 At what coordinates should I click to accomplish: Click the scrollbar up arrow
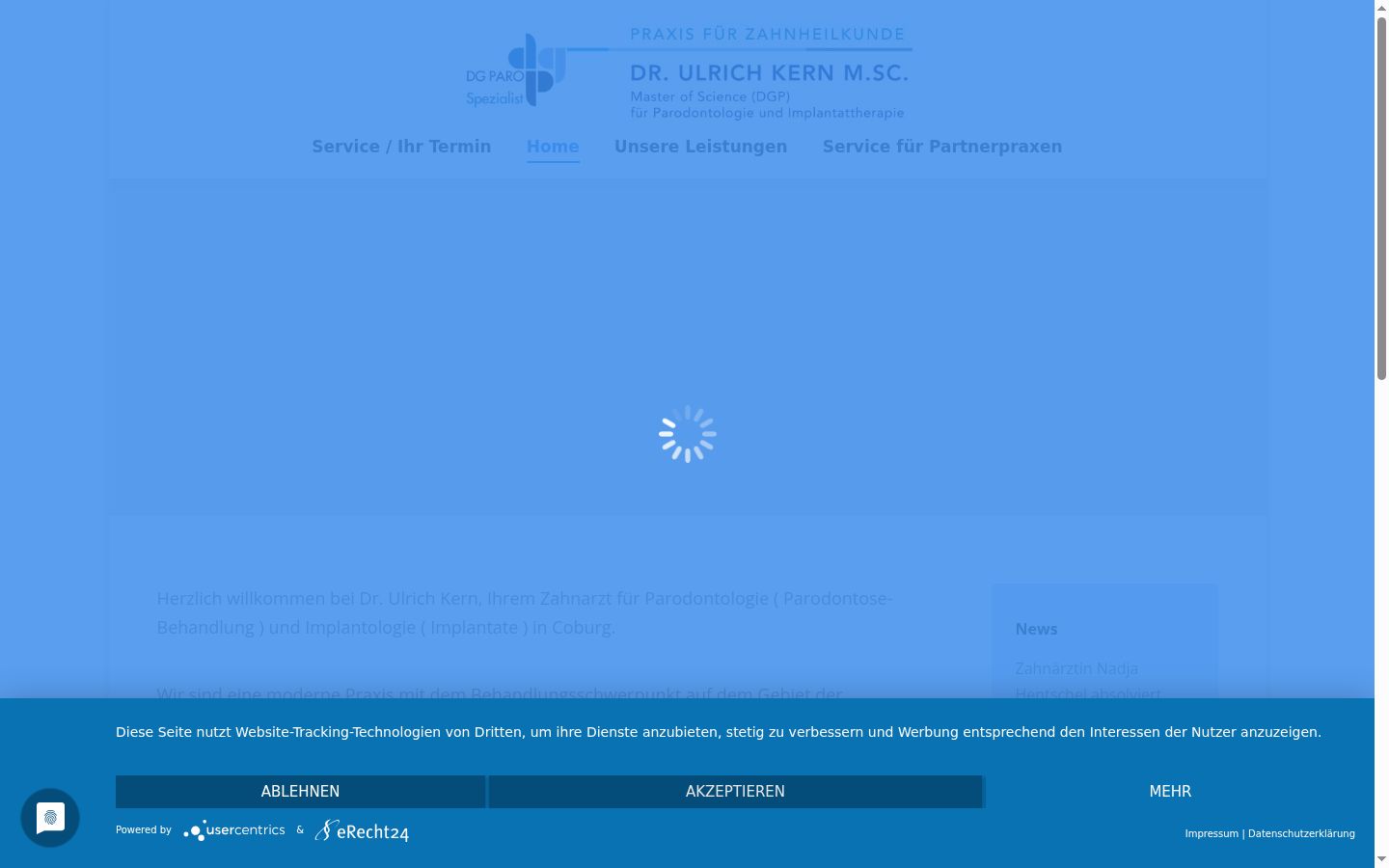point(1381,8)
